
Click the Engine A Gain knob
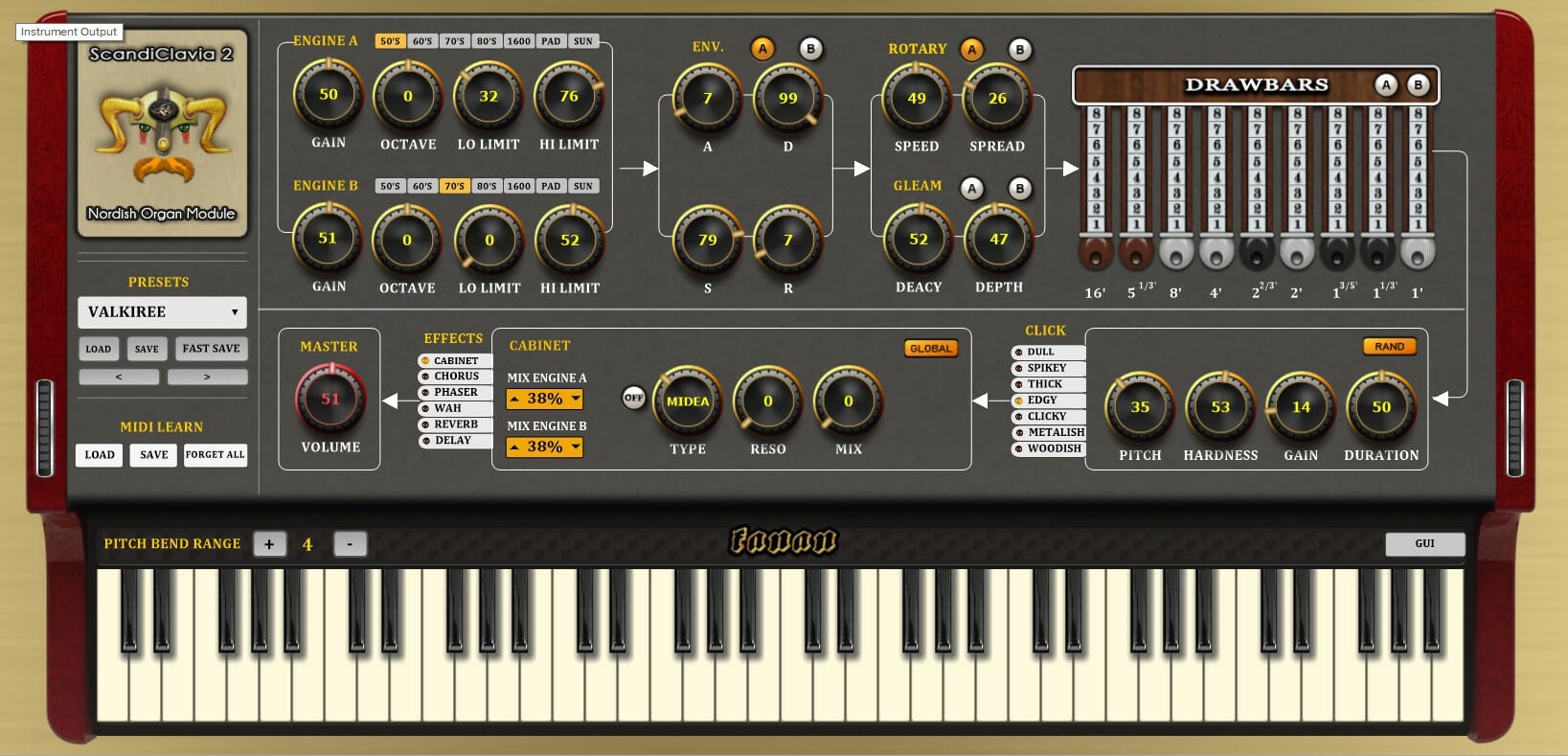328,95
